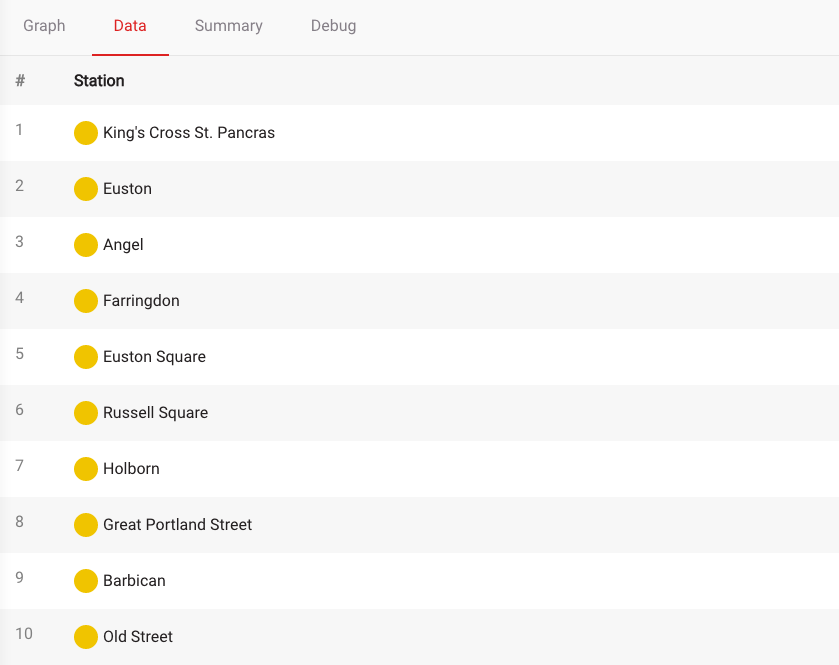
Task: Select the yellow marker for Angel
Action: point(86,245)
